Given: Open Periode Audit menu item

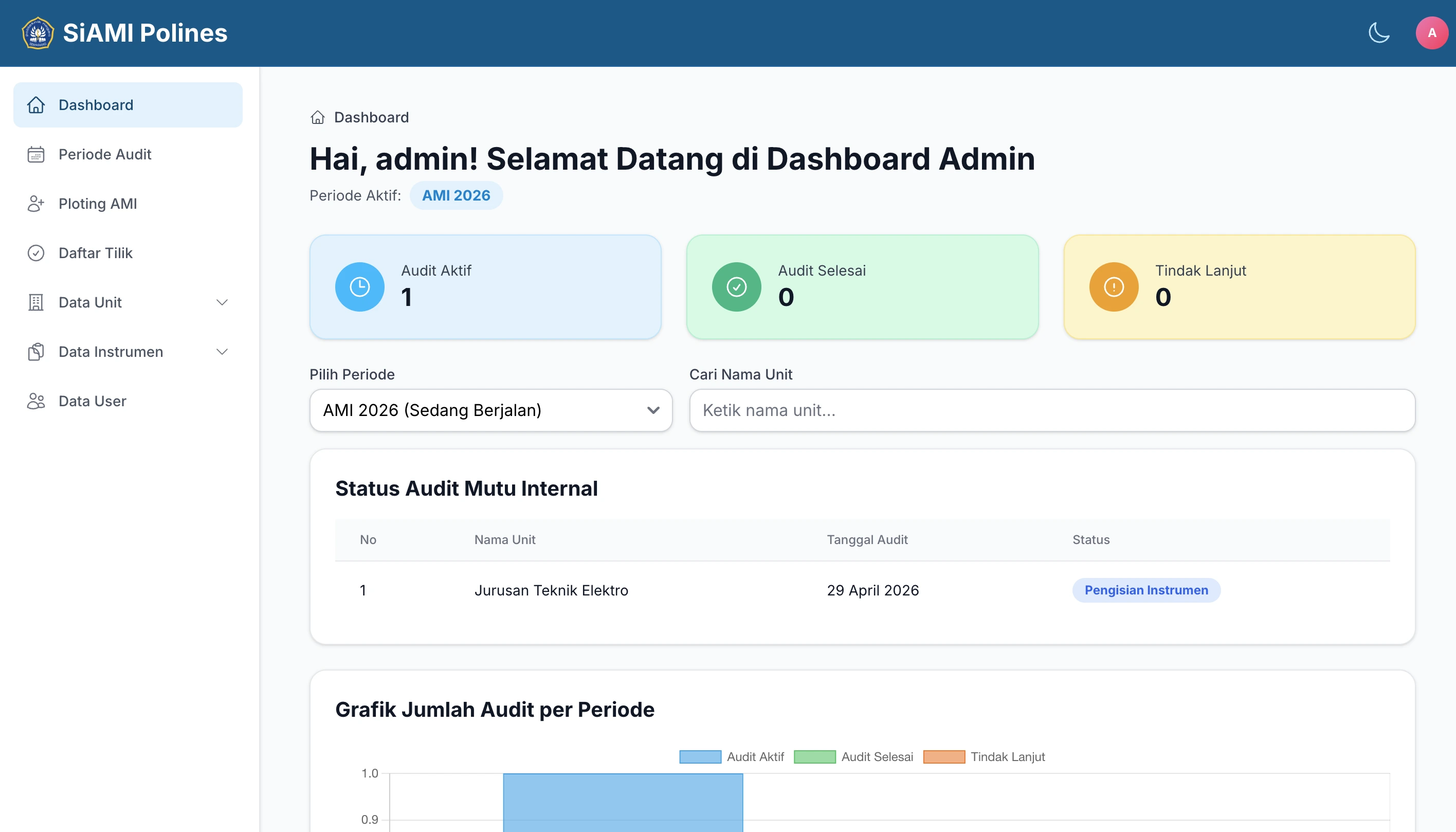Looking at the screenshot, I should [x=128, y=154].
